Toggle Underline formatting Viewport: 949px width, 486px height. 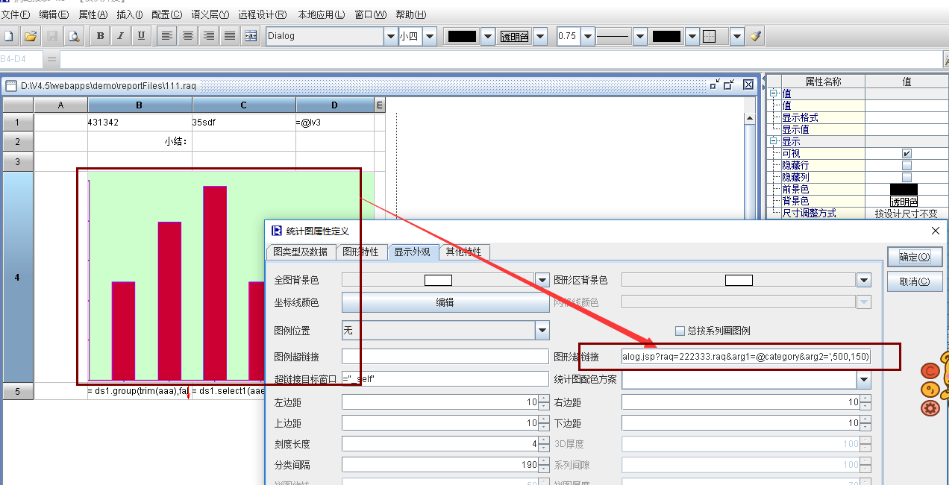point(141,36)
